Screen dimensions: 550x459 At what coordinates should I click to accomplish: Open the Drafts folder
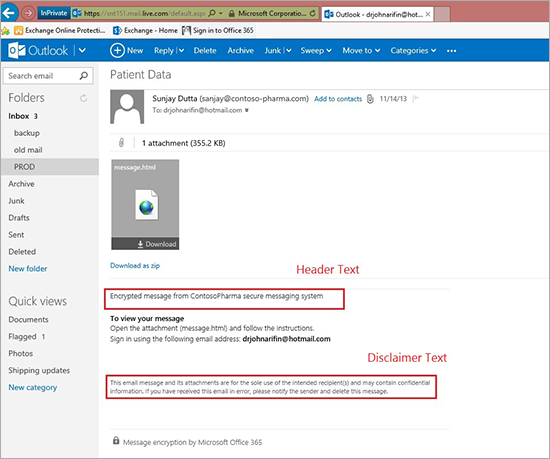(x=19, y=217)
